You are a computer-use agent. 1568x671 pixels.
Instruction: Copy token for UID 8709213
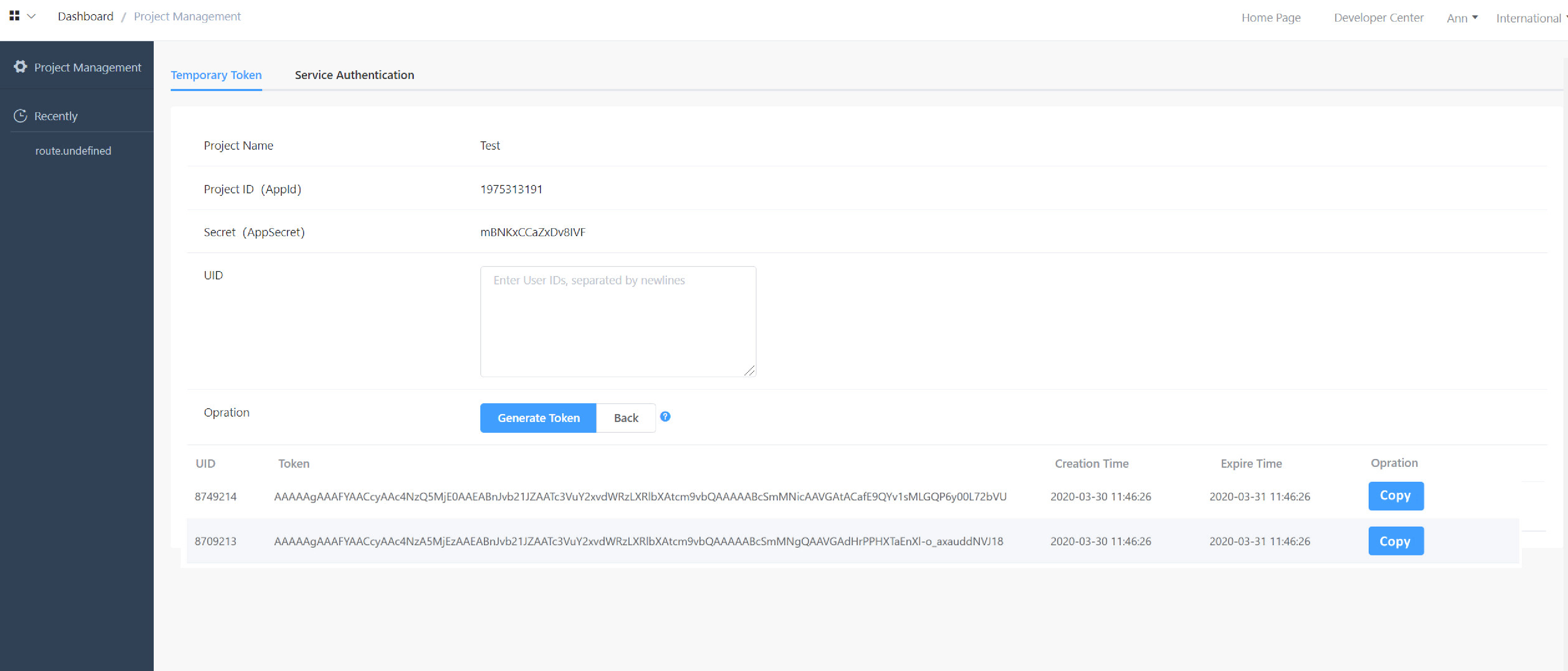(1395, 541)
